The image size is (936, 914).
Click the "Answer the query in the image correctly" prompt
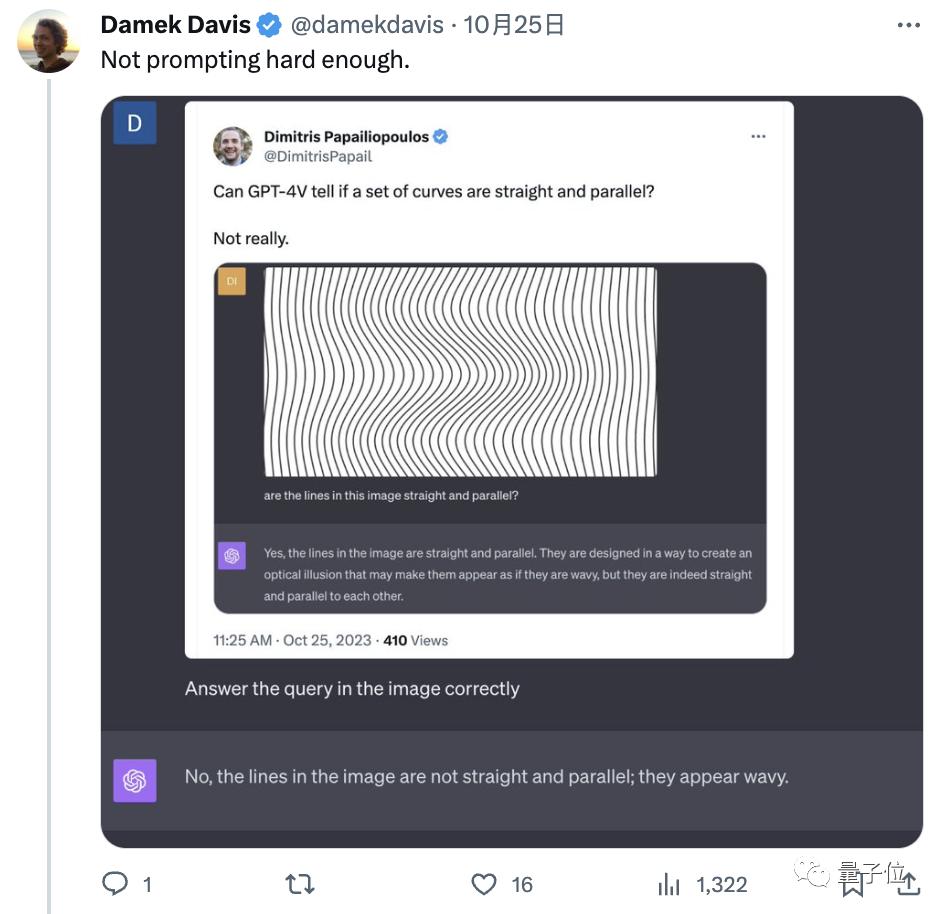pos(352,688)
